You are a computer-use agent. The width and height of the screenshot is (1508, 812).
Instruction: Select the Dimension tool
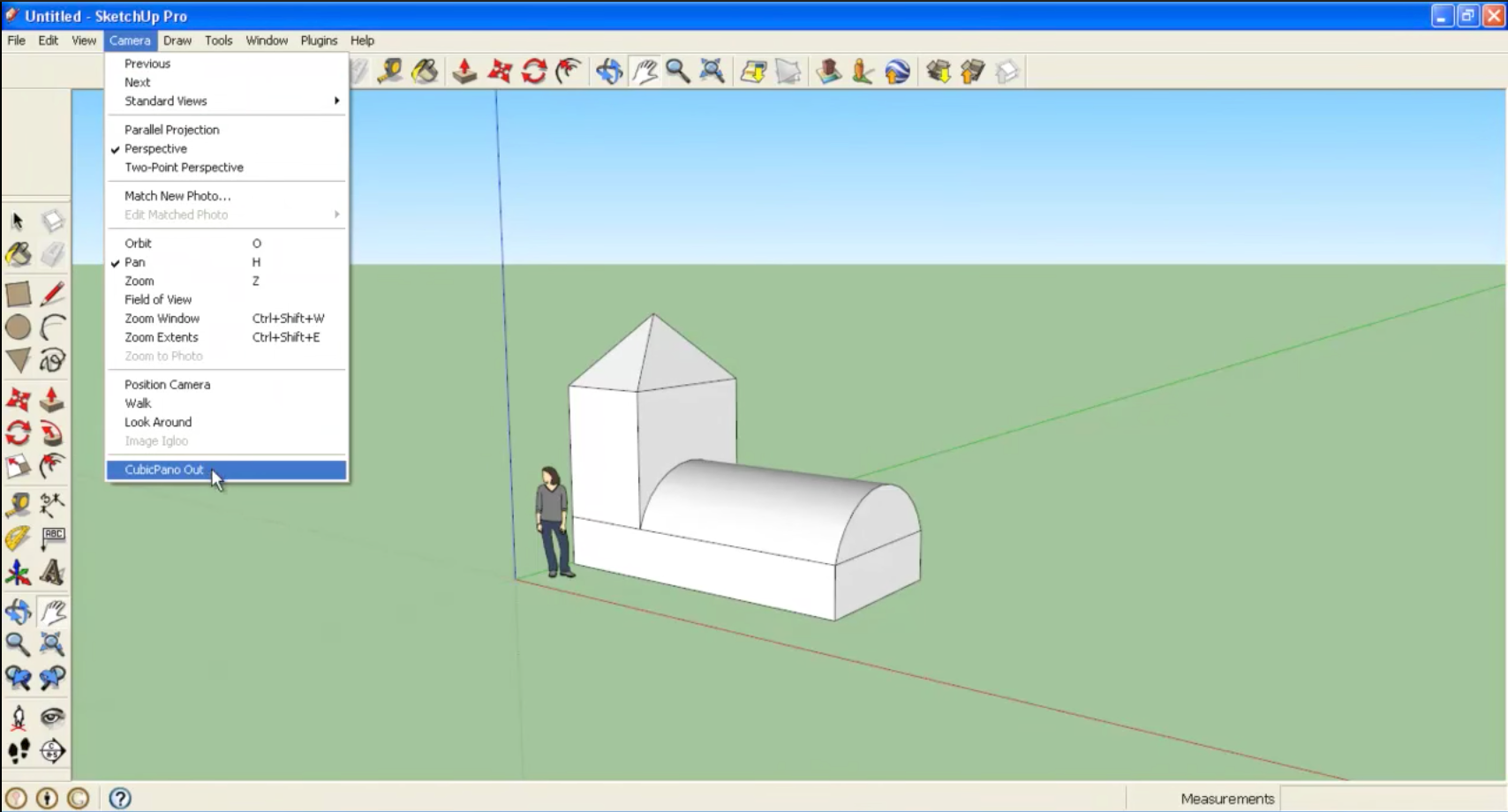(x=52, y=505)
